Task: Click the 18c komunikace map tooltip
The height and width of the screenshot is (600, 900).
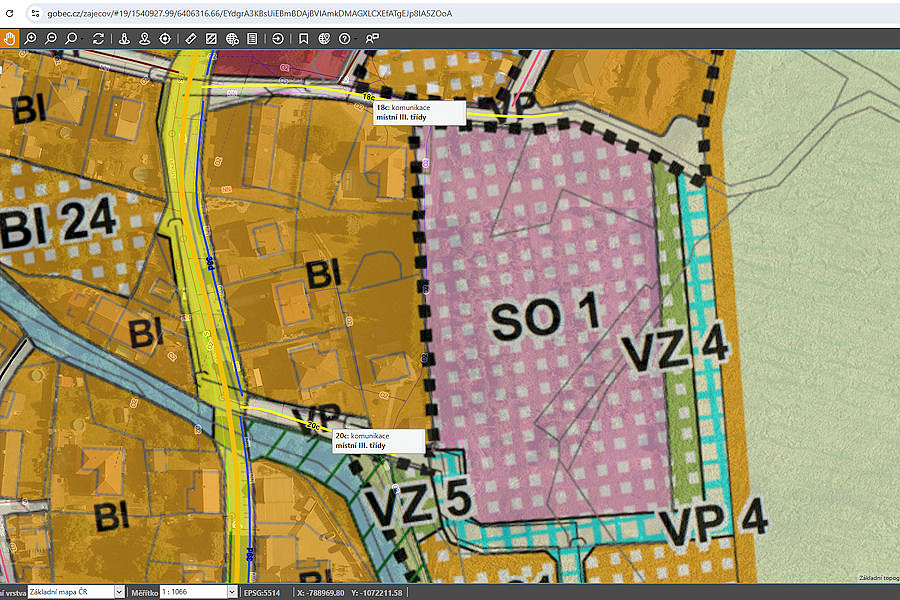Action: (x=419, y=113)
